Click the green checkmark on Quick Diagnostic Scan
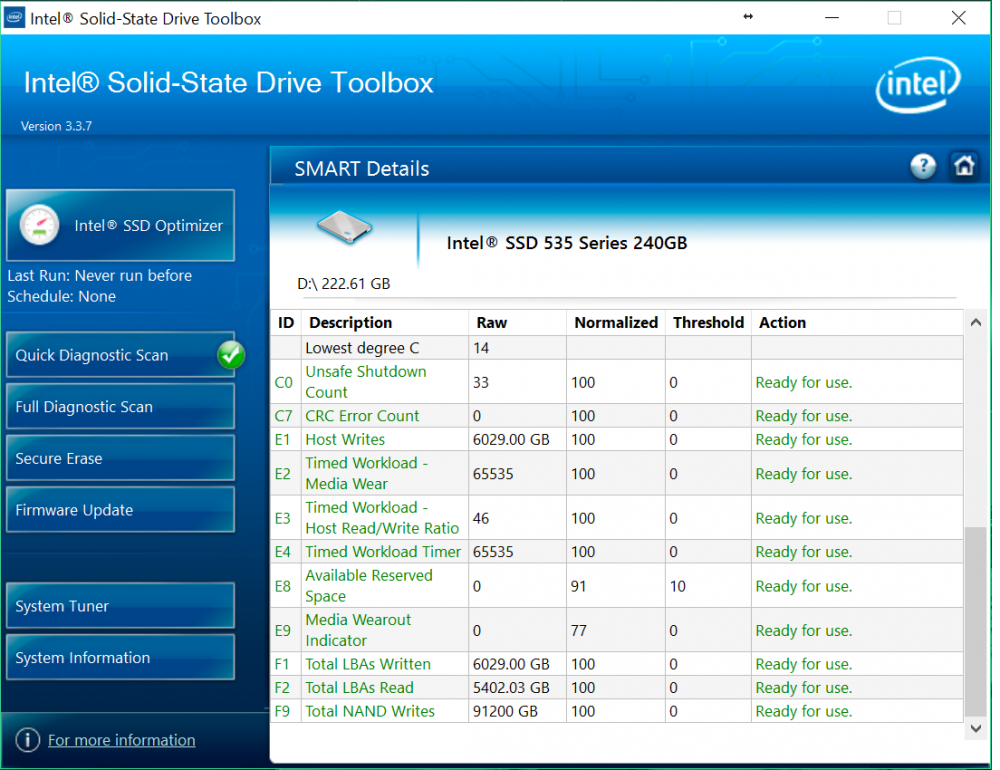The width and height of the screenshot is (1000, 770). pyautogui.click(x=230, y=355)
